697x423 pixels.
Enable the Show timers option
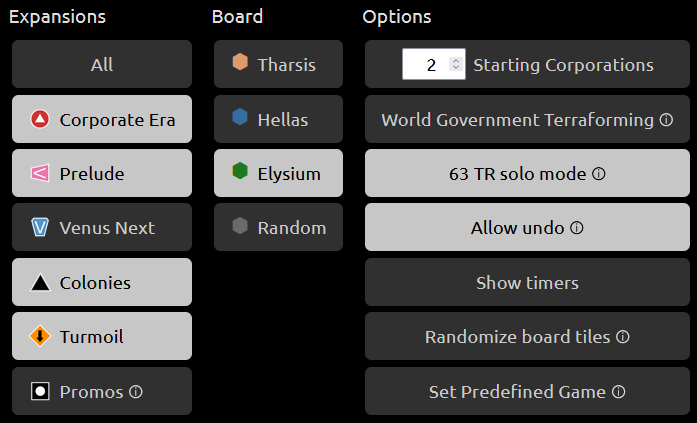pos(527,282)
